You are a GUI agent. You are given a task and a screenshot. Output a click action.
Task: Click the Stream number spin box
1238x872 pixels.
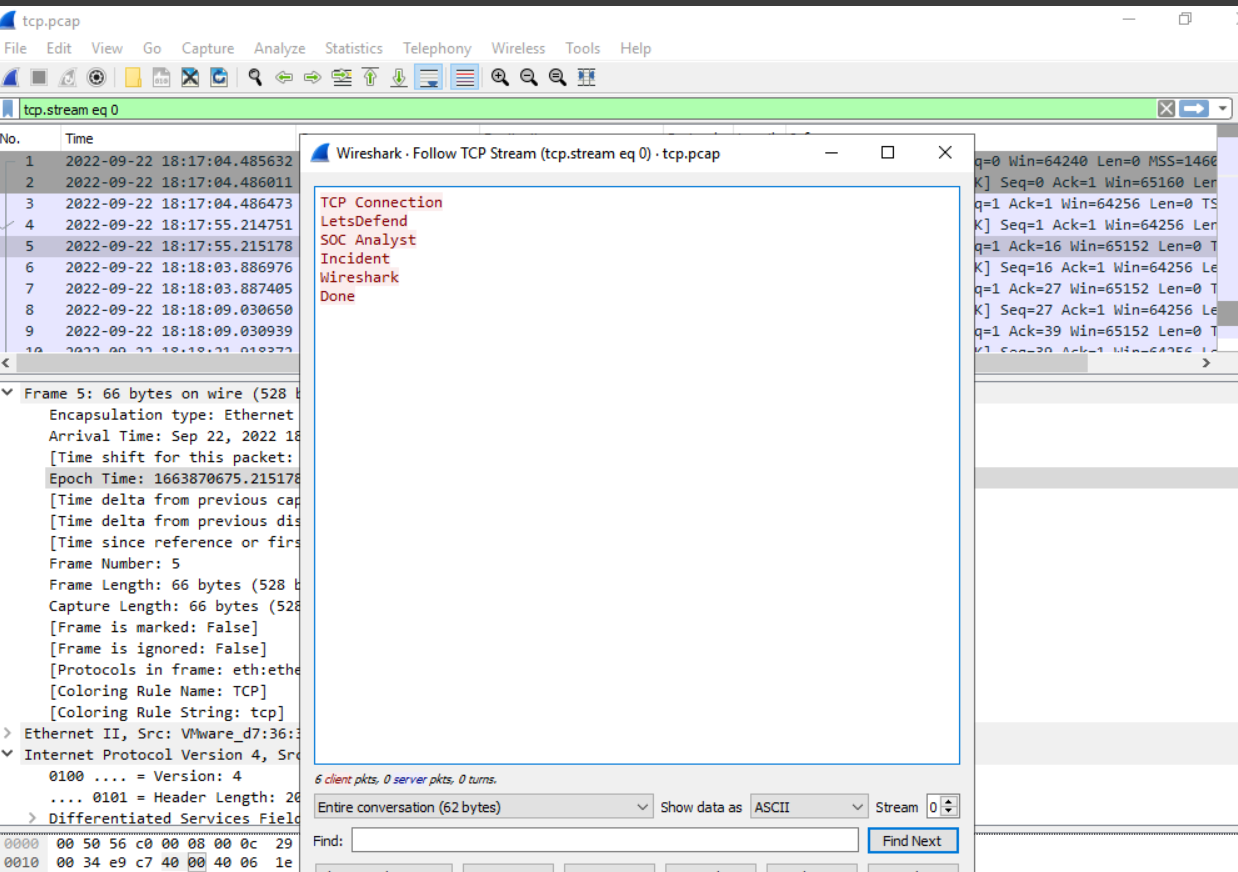942,807
